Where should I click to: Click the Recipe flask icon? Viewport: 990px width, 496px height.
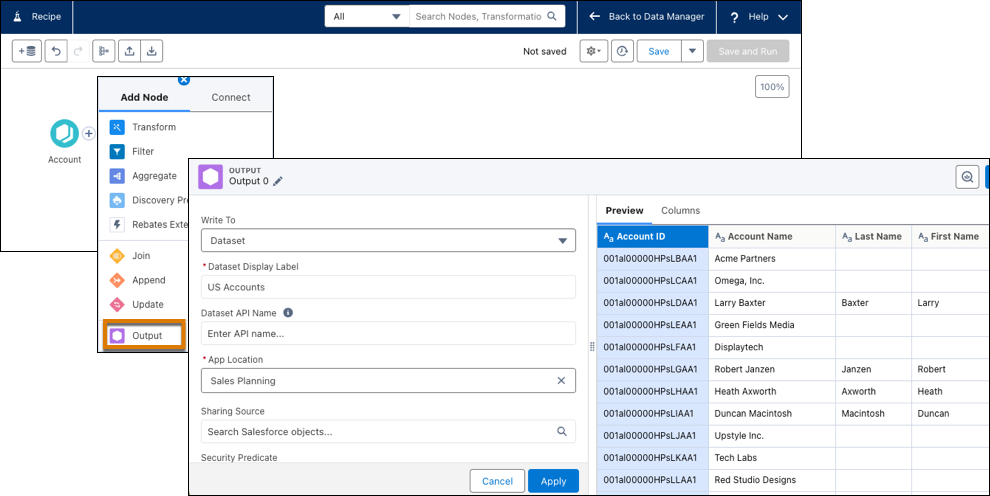(17, 16)
